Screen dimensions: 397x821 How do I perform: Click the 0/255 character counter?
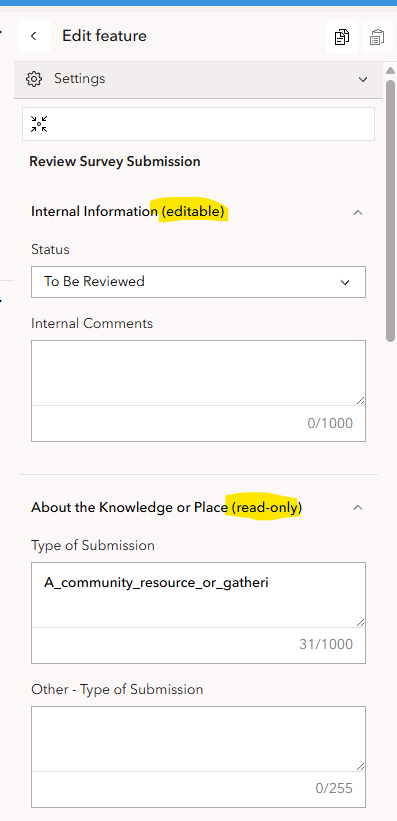[x=334, y=788]
